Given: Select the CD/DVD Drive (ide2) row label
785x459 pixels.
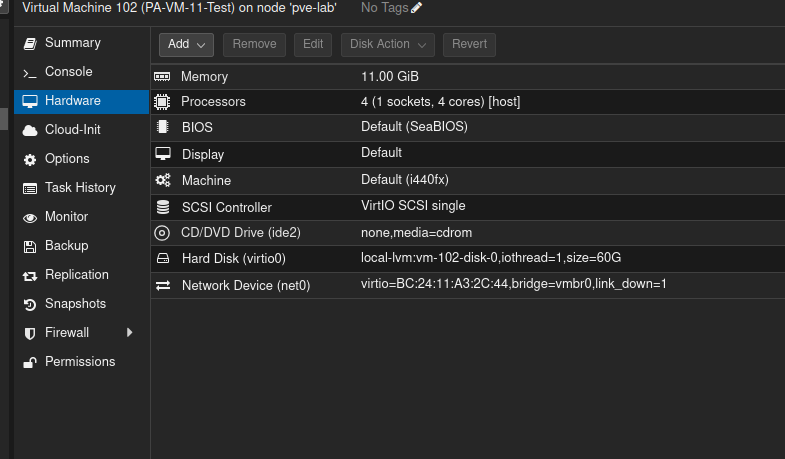Looking at the screenshot, I should [241, 233].
